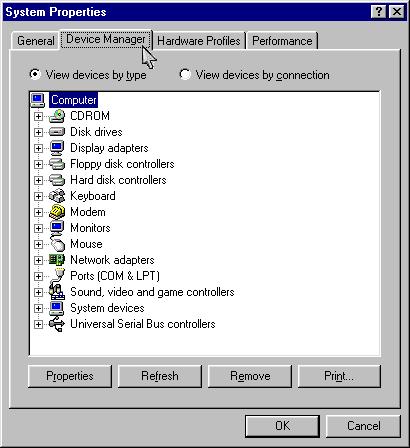410x448 pixels.
Task: Switch to the Performance tab
Action: [282, 41]
